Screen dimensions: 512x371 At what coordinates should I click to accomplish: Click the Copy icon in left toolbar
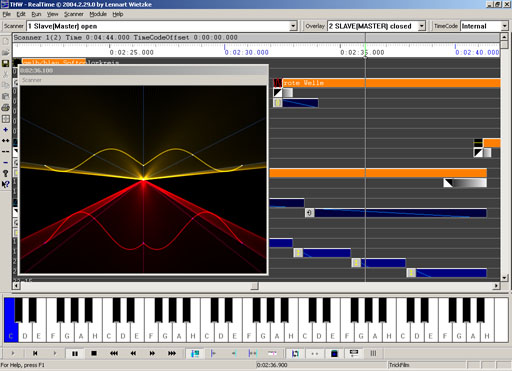(5, 85)
